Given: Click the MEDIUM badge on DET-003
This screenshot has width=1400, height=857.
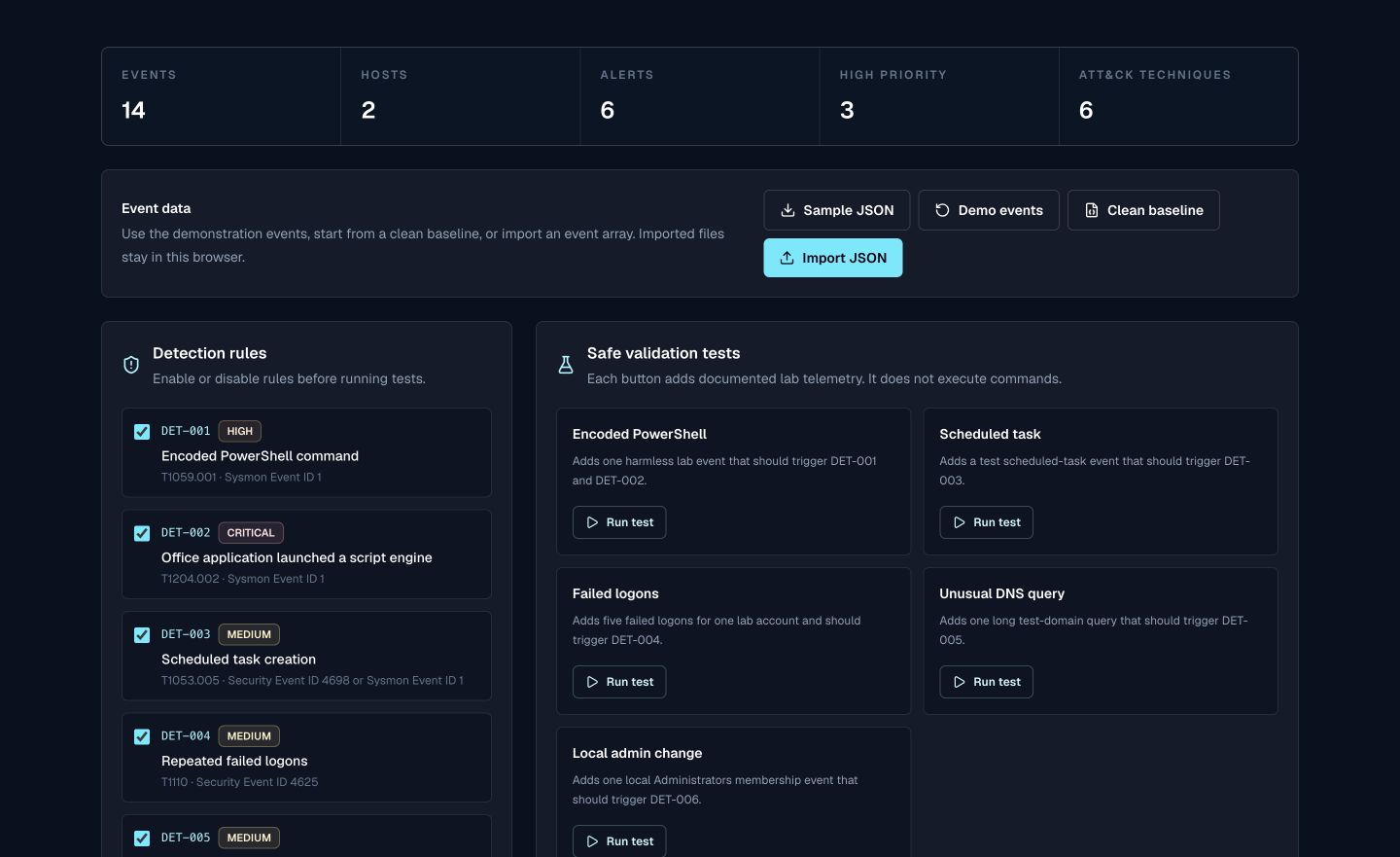Looking at the screenshot, I should [x=249, y=634].
